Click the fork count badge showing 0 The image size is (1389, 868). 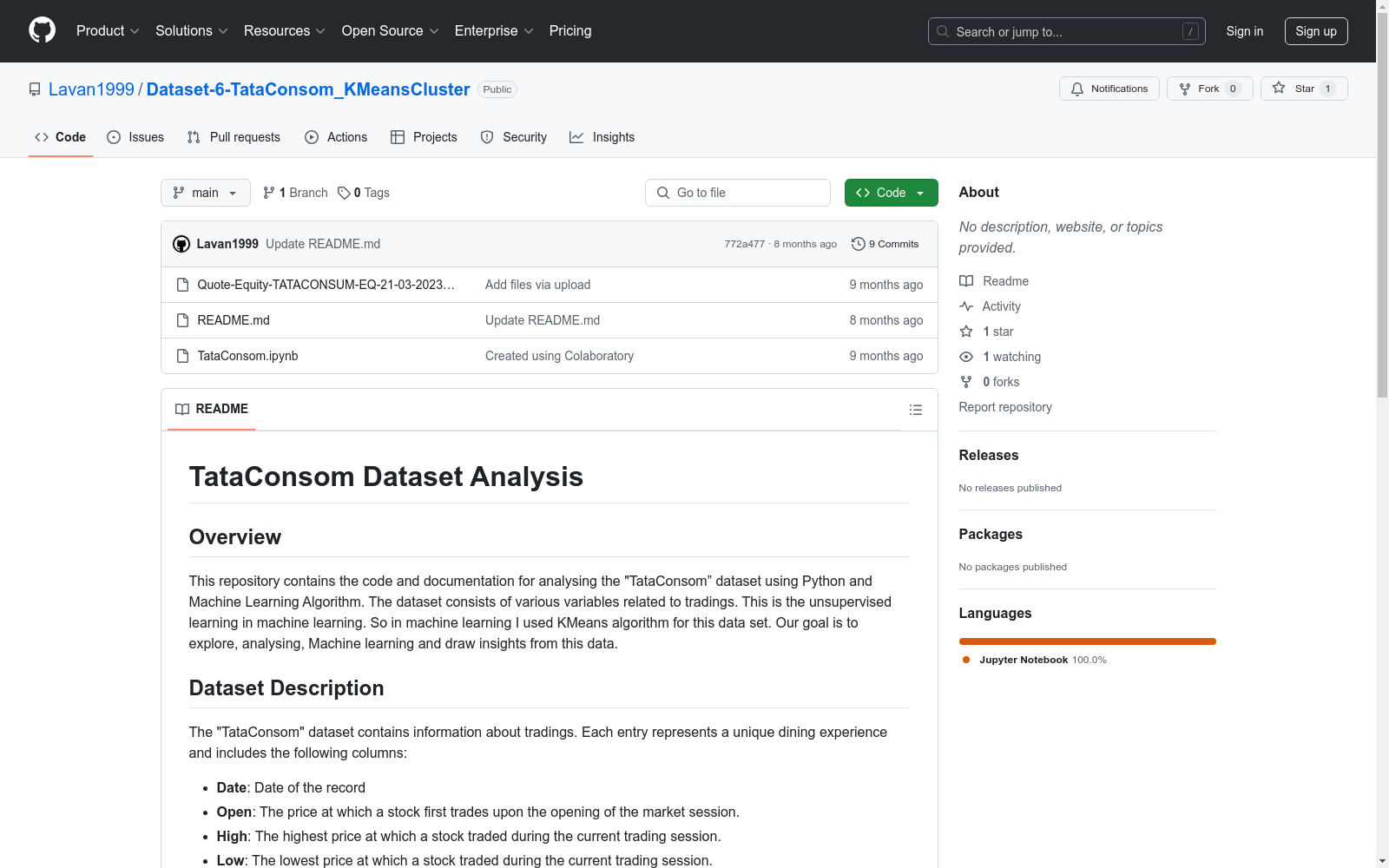[1233, 89]
